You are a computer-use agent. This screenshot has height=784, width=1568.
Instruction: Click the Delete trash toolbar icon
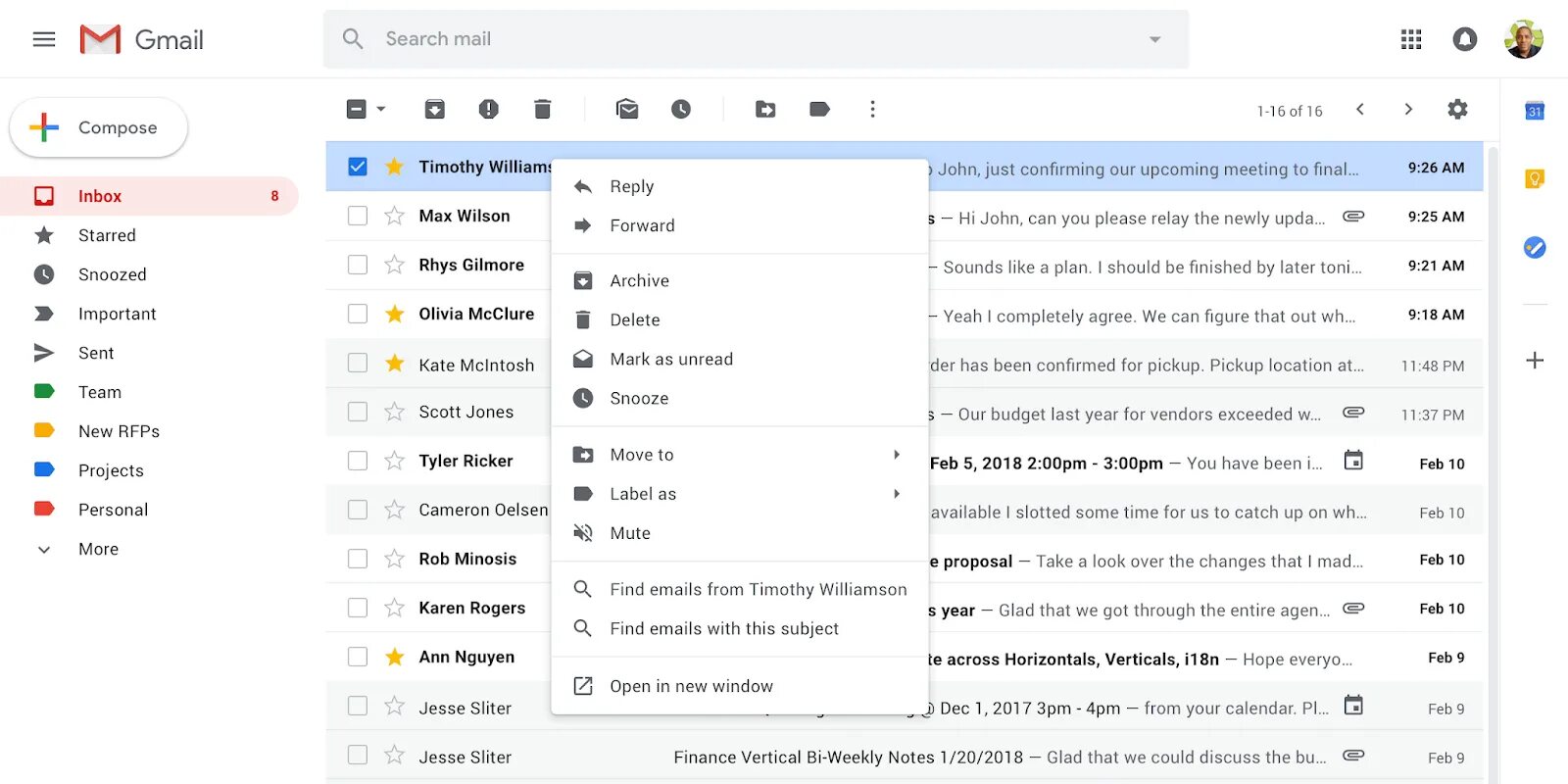[542, 109]
